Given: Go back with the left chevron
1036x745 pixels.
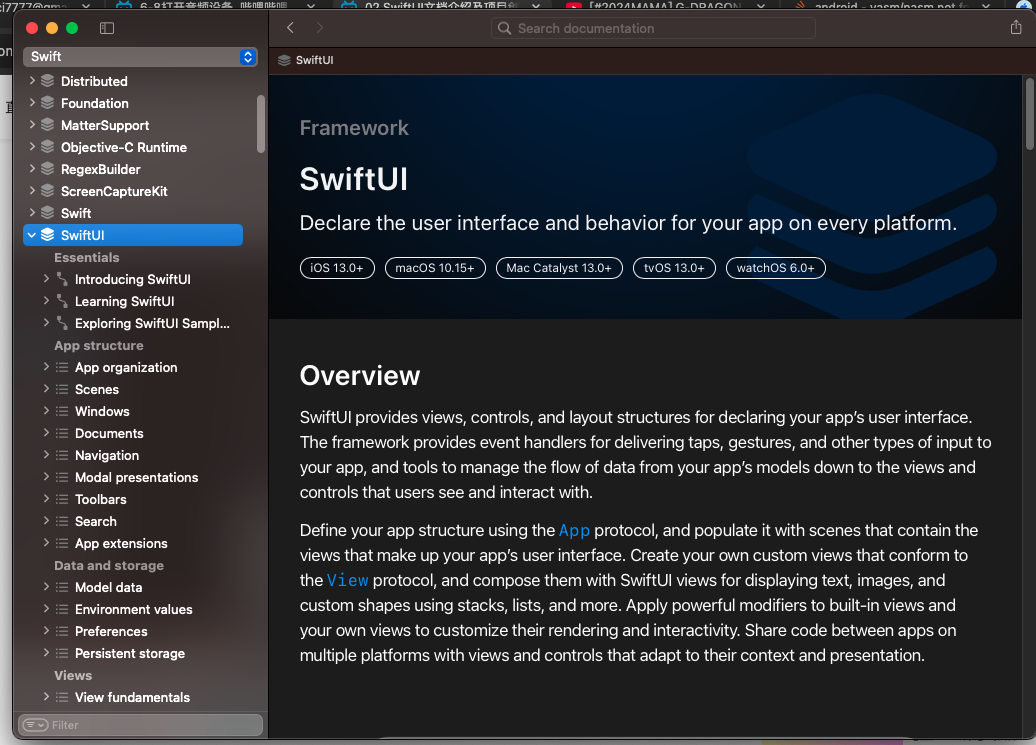Looking at the screenshot, I should tap(290, 28).
